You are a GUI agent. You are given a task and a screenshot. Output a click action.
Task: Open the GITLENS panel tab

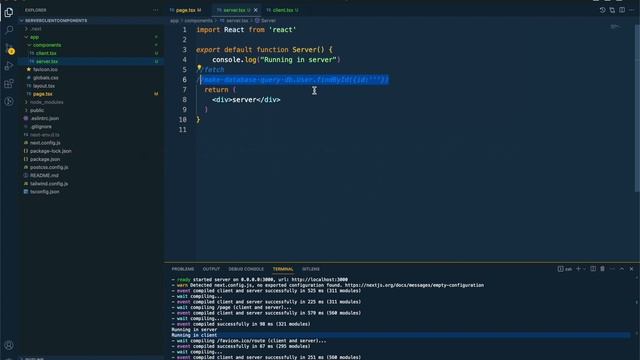(311, 269)
